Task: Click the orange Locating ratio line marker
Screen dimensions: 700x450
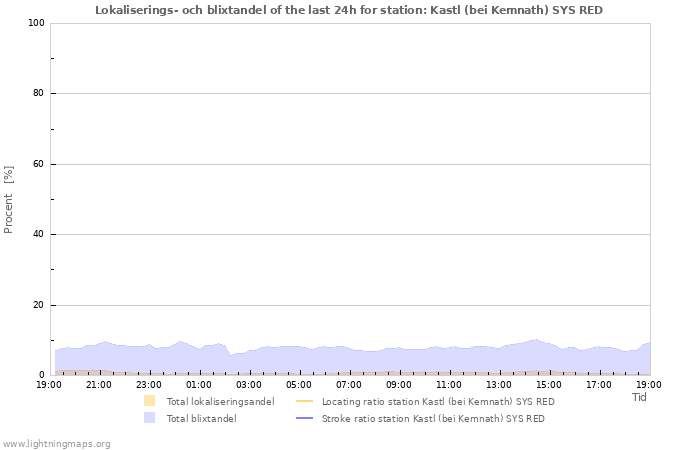Action: [304, 401]
